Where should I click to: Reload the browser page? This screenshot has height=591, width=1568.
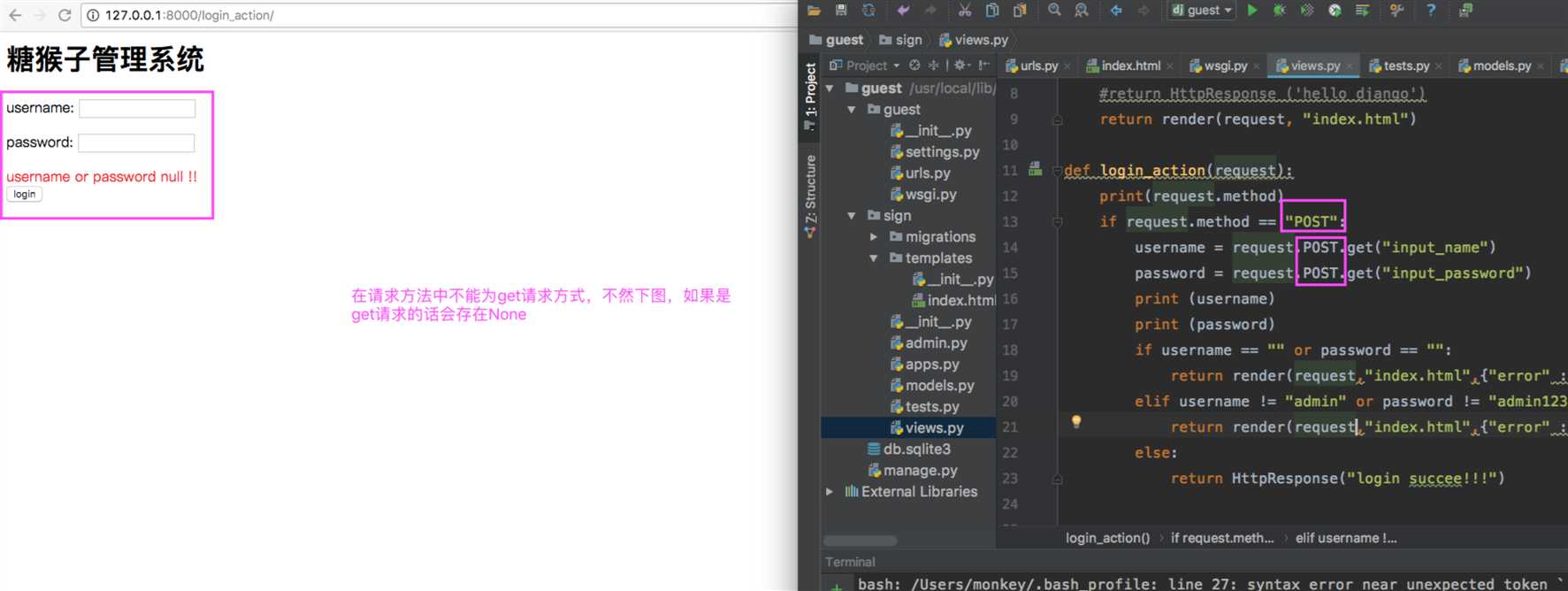[65, 15]
